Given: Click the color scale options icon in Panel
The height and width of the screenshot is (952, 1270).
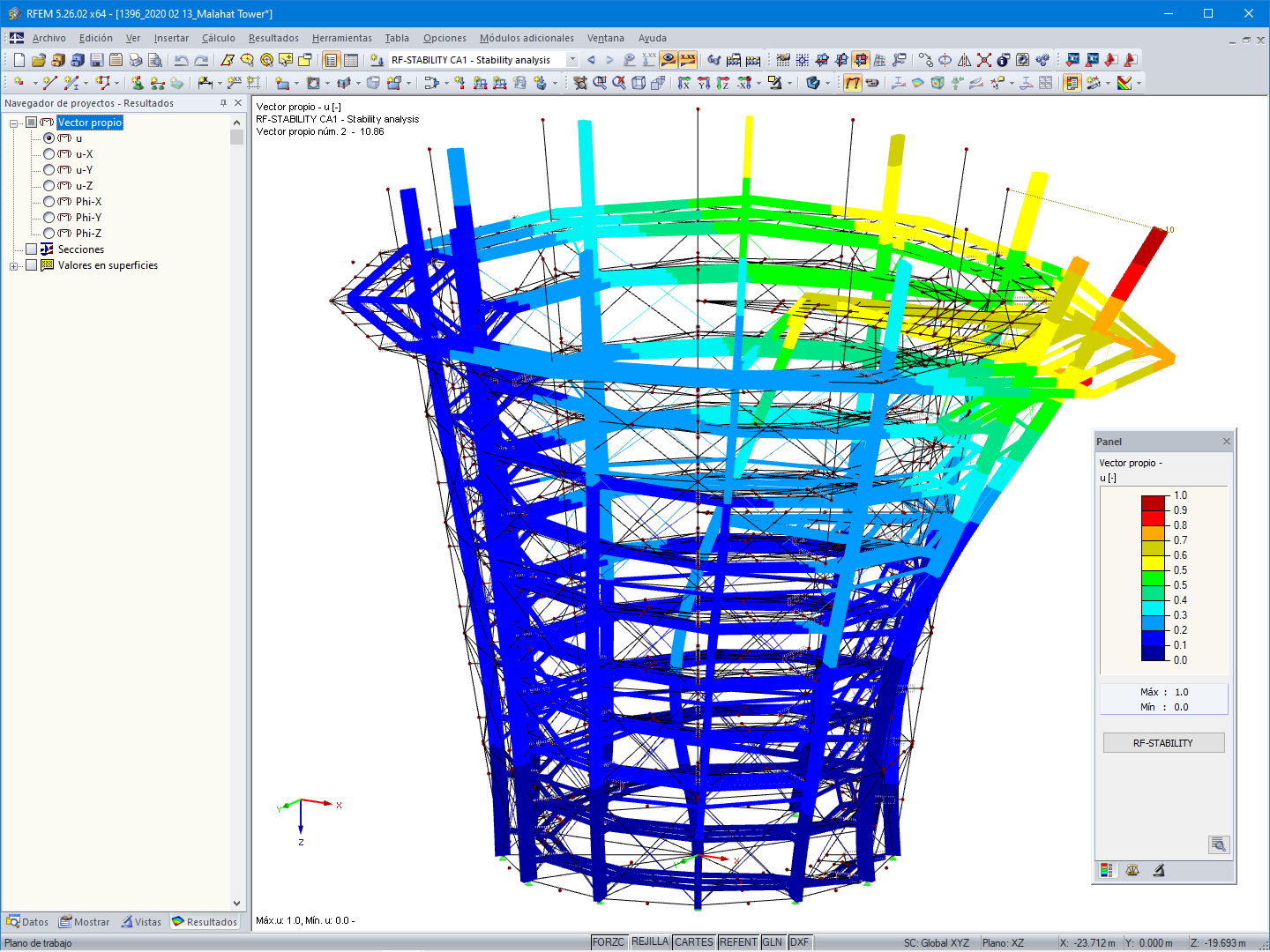Looking at the screenshot, I should click(1106, 870).
